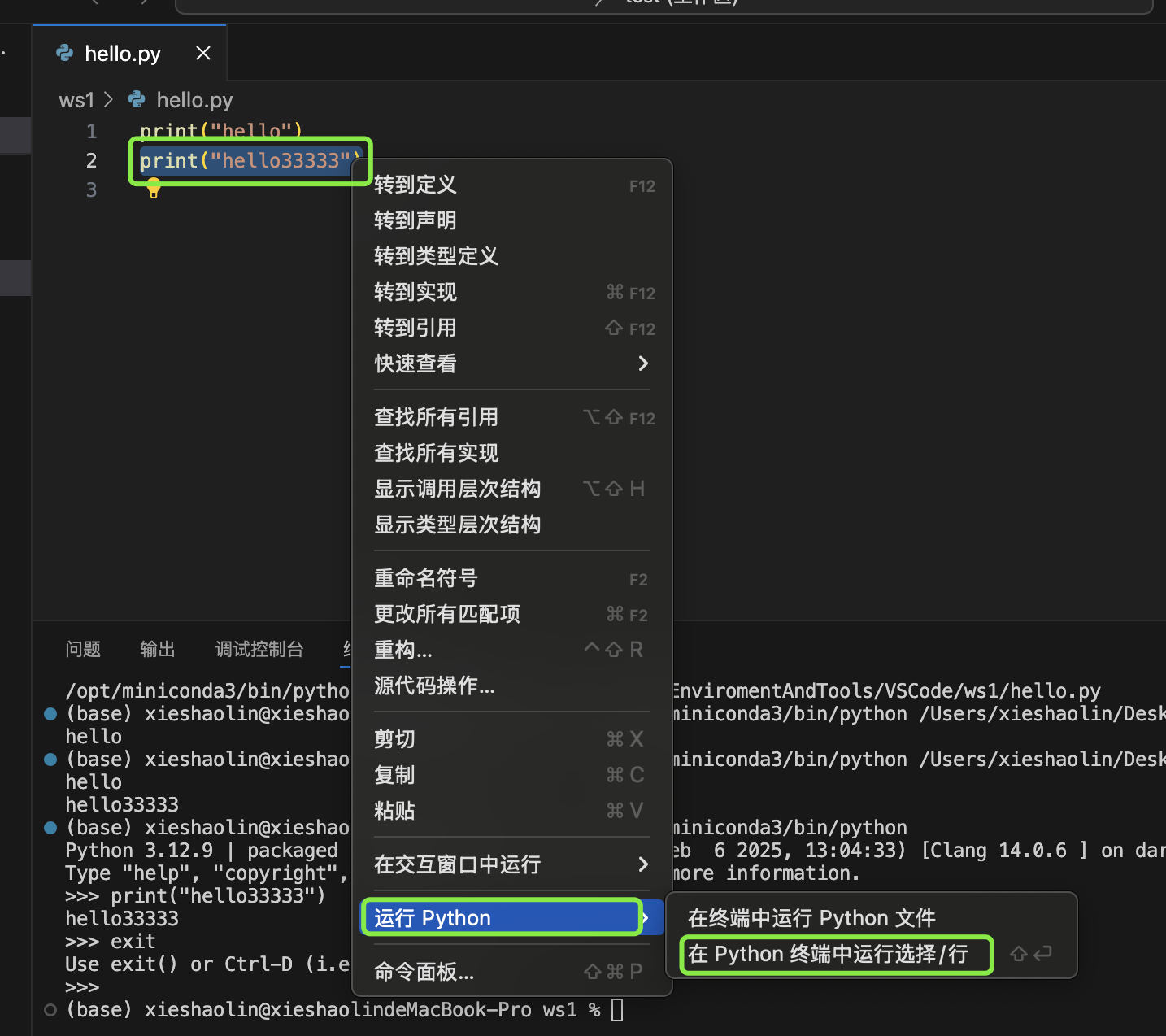Click the hello.py breadcrumb item

194,100
